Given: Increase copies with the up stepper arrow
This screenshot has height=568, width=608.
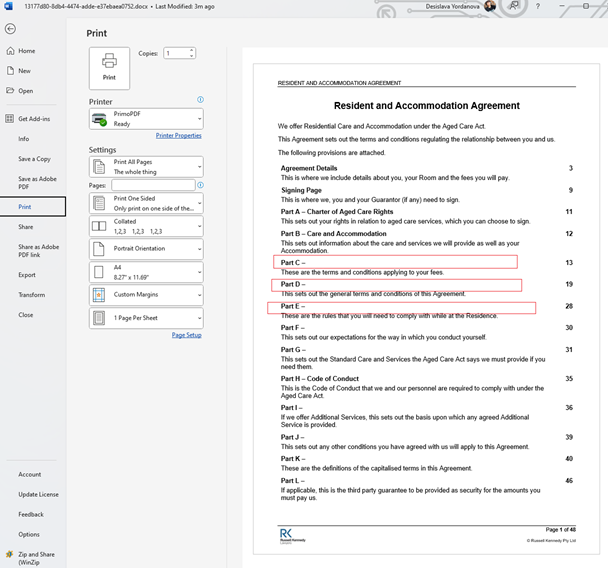Looking at the screenshot, I should tap(192, 50).
